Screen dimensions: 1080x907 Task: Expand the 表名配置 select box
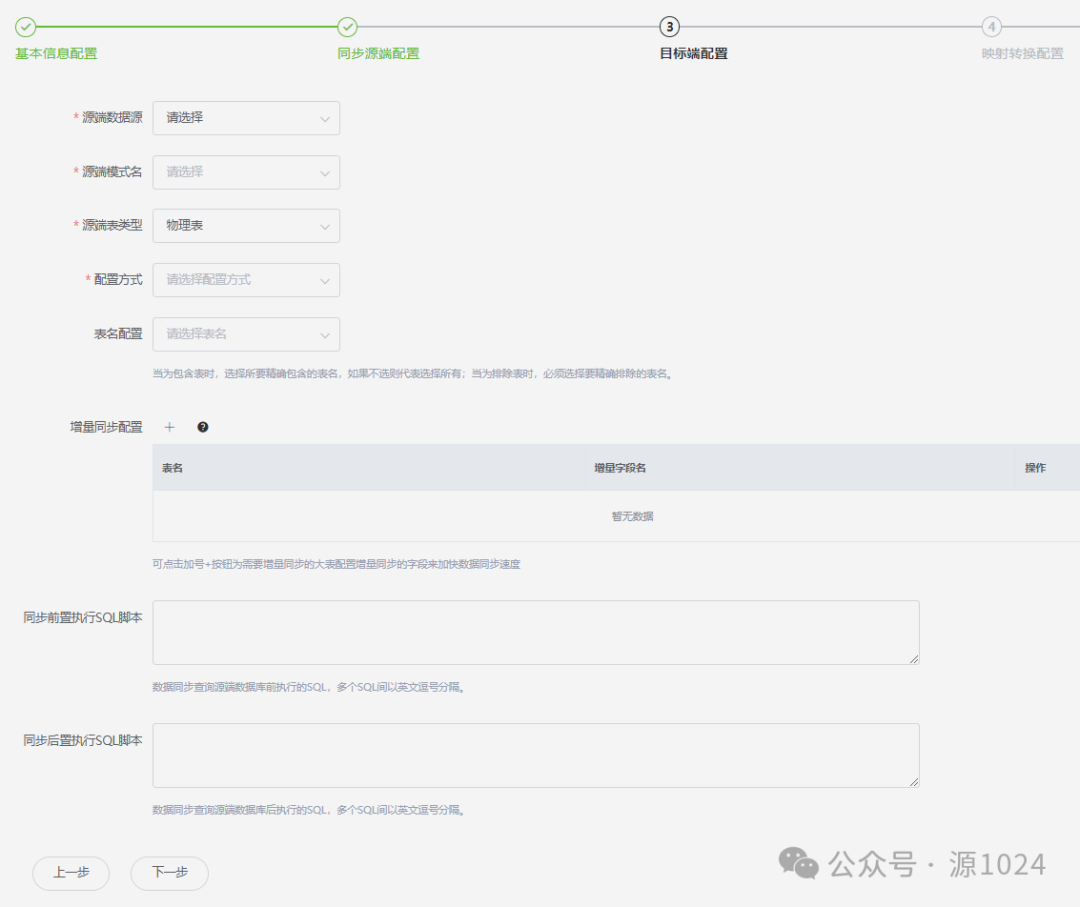(246, 334)
